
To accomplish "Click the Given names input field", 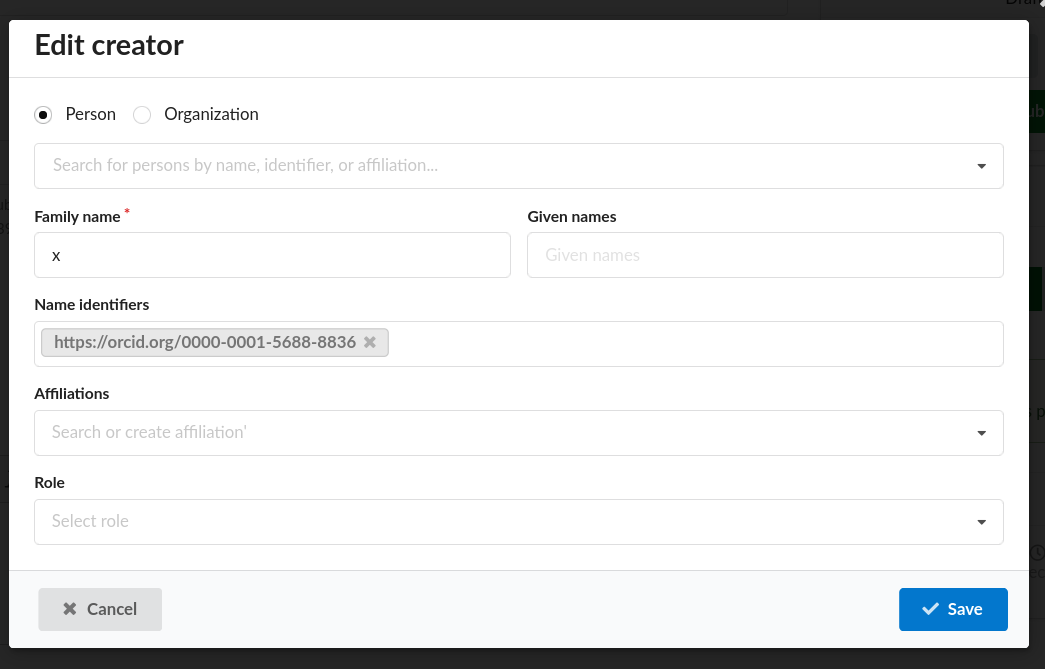I will coord(765,255).
